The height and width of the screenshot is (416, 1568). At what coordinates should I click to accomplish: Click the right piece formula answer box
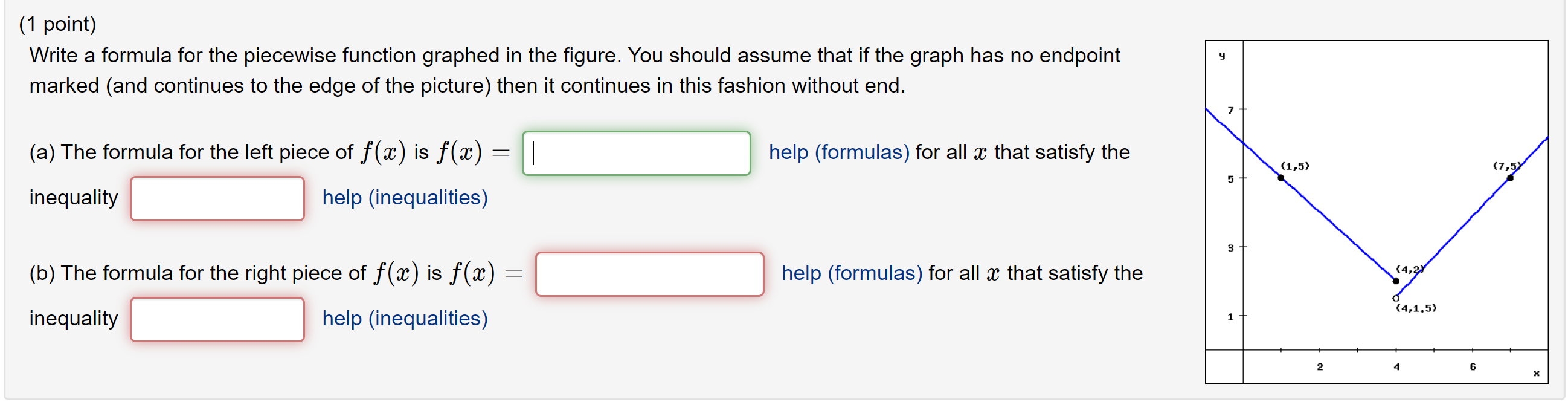click(x=650, y=275)
